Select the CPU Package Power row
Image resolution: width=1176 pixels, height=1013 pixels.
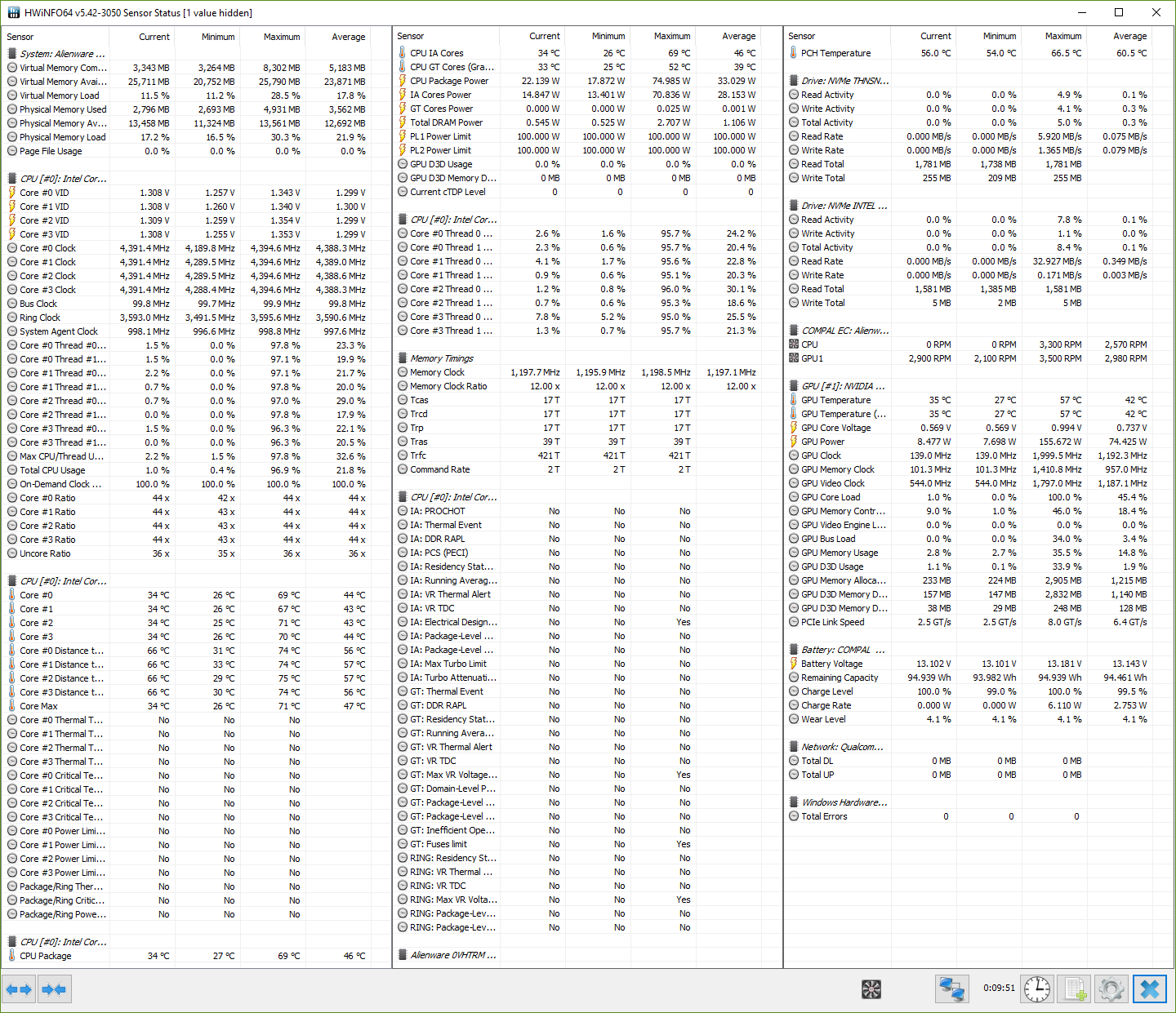(x=449, y=81)
